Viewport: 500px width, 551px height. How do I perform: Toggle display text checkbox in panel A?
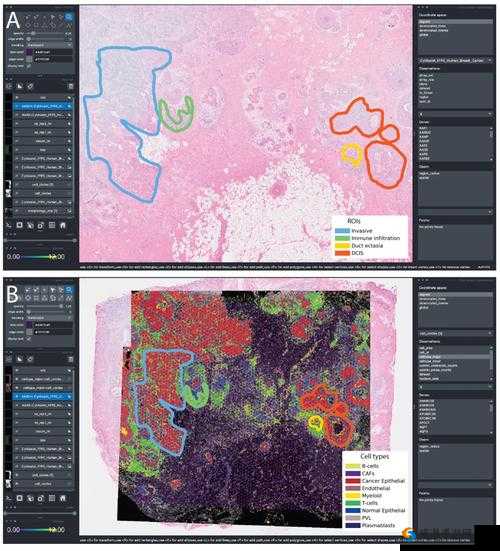click(x=29, y=66)
